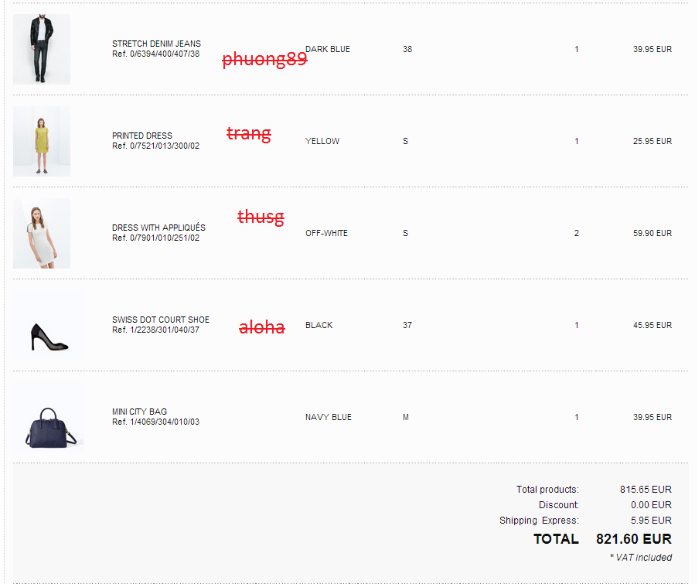Viewport: 697px width, 584px height.
Task: Click the Shipping Express cost 5.95 EUR
Action: (651, 520)
